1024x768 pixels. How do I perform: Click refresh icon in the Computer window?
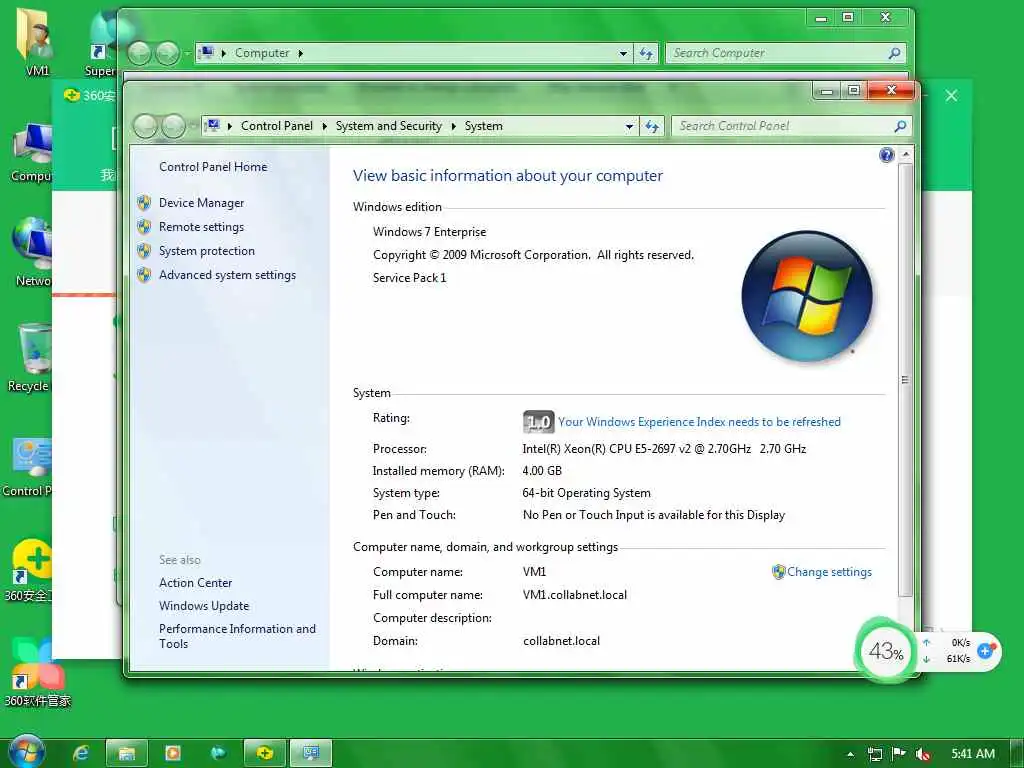(x=647, y=54)
